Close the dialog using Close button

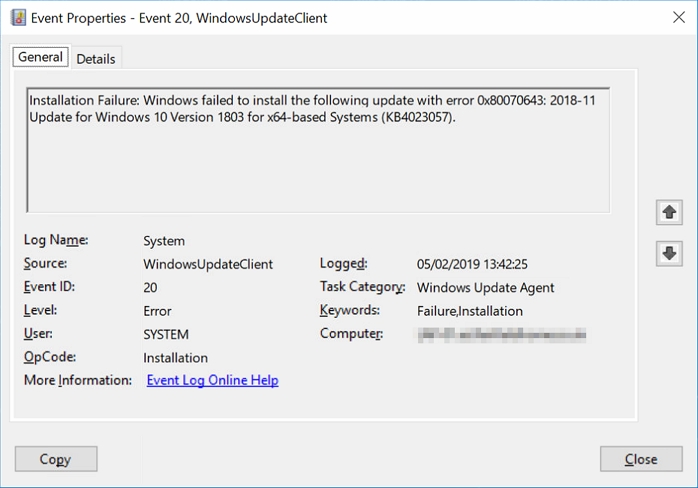tap(641, 459)
